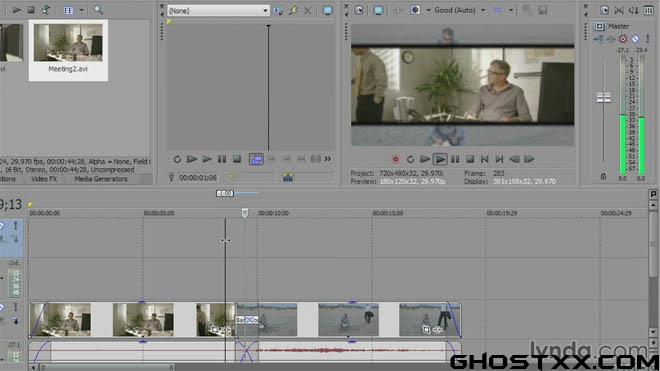Click the Record button in preview transport
Viewport: 660px width, 371px height.
(395, 159)
